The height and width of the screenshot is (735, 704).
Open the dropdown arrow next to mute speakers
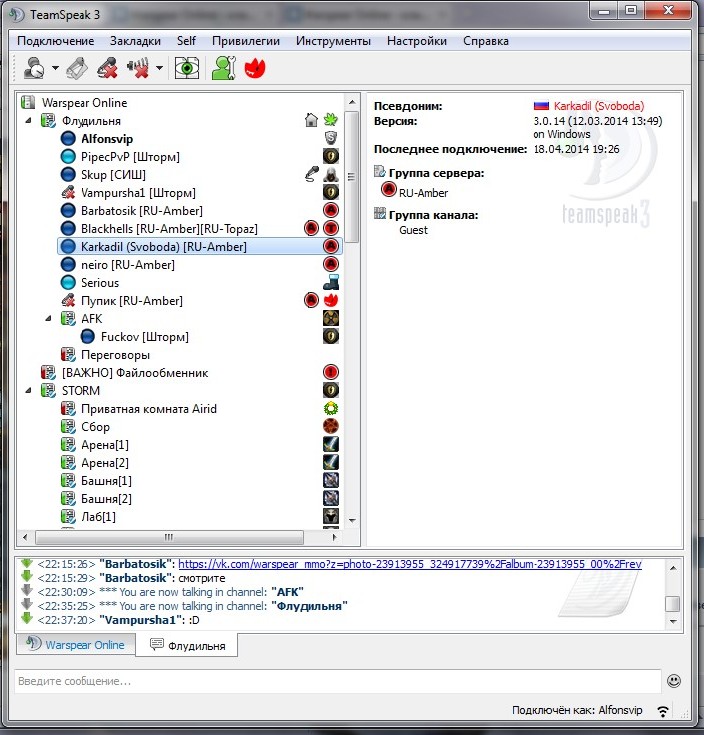click(x=159, y=68)
